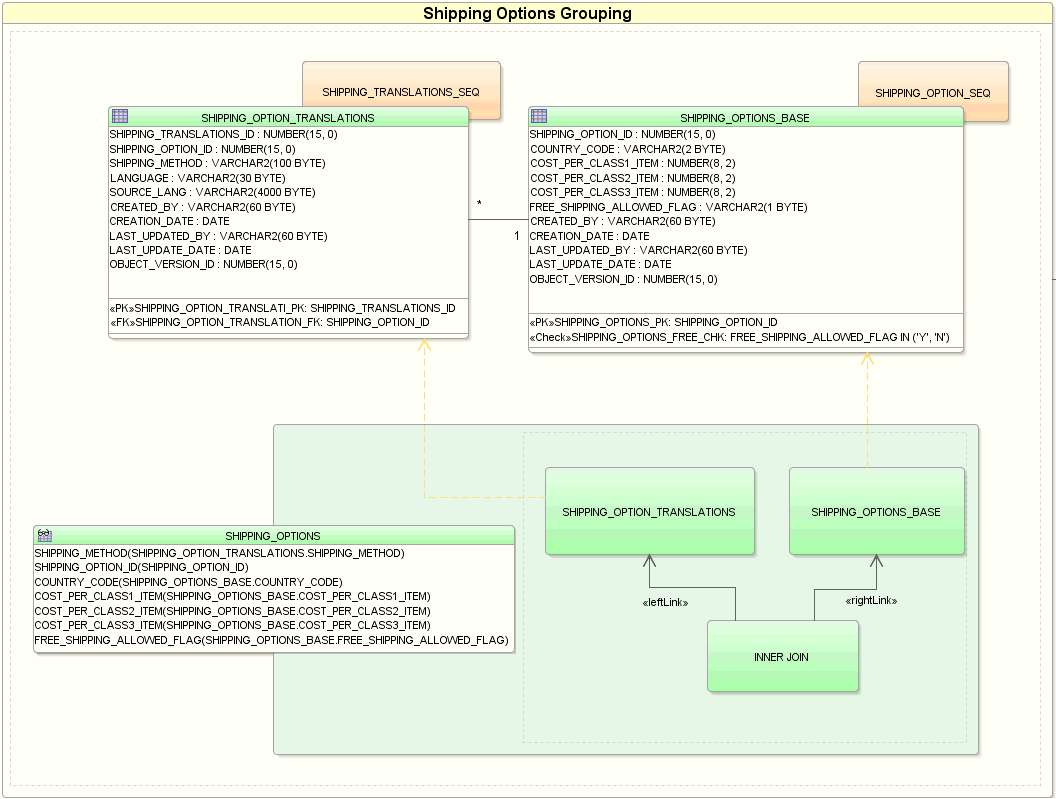
Task: Select the SHIPPING_OPTIONS_BASE green query node
Action: pyautogui.click(x=877, y=511)
